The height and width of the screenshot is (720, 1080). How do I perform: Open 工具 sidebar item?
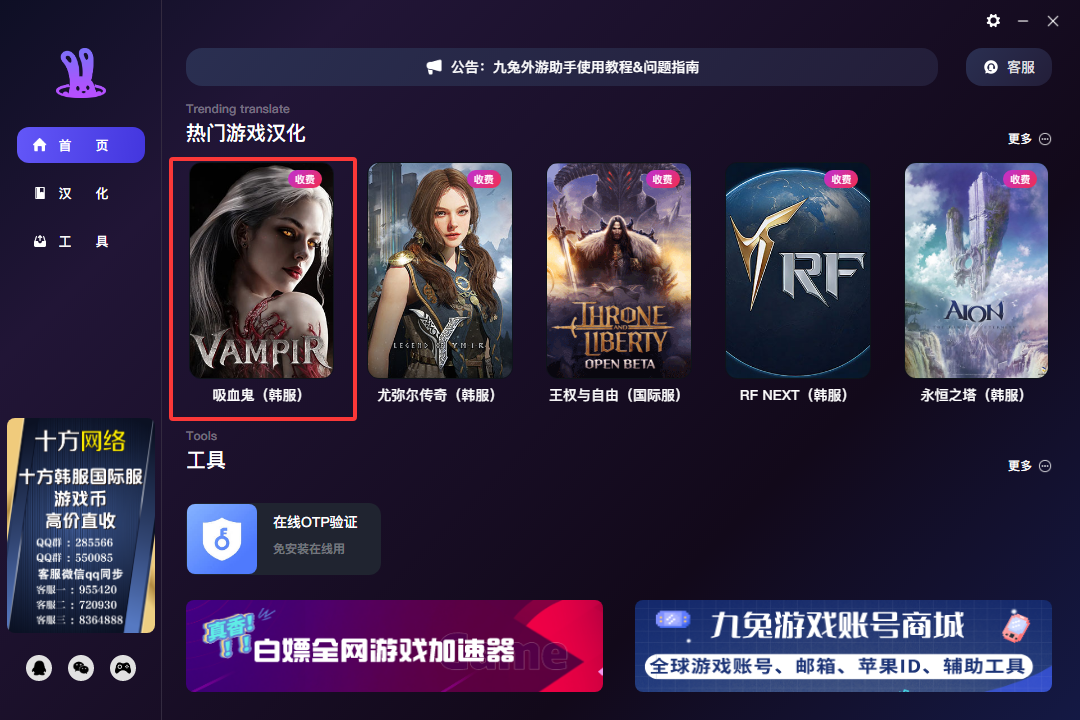(x=81, y=241)
